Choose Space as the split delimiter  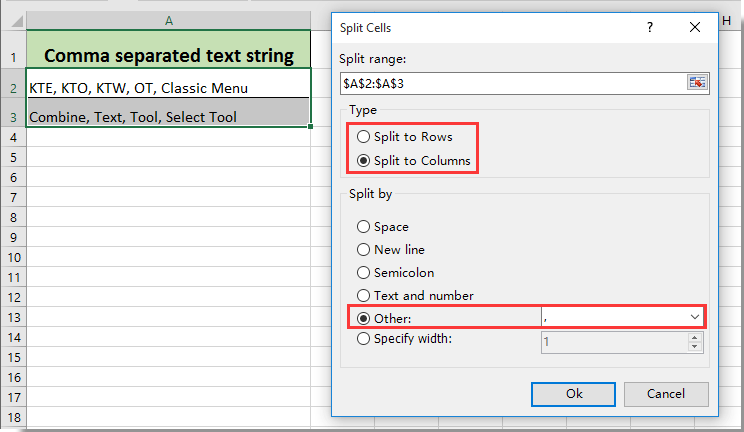pos(363,227)
